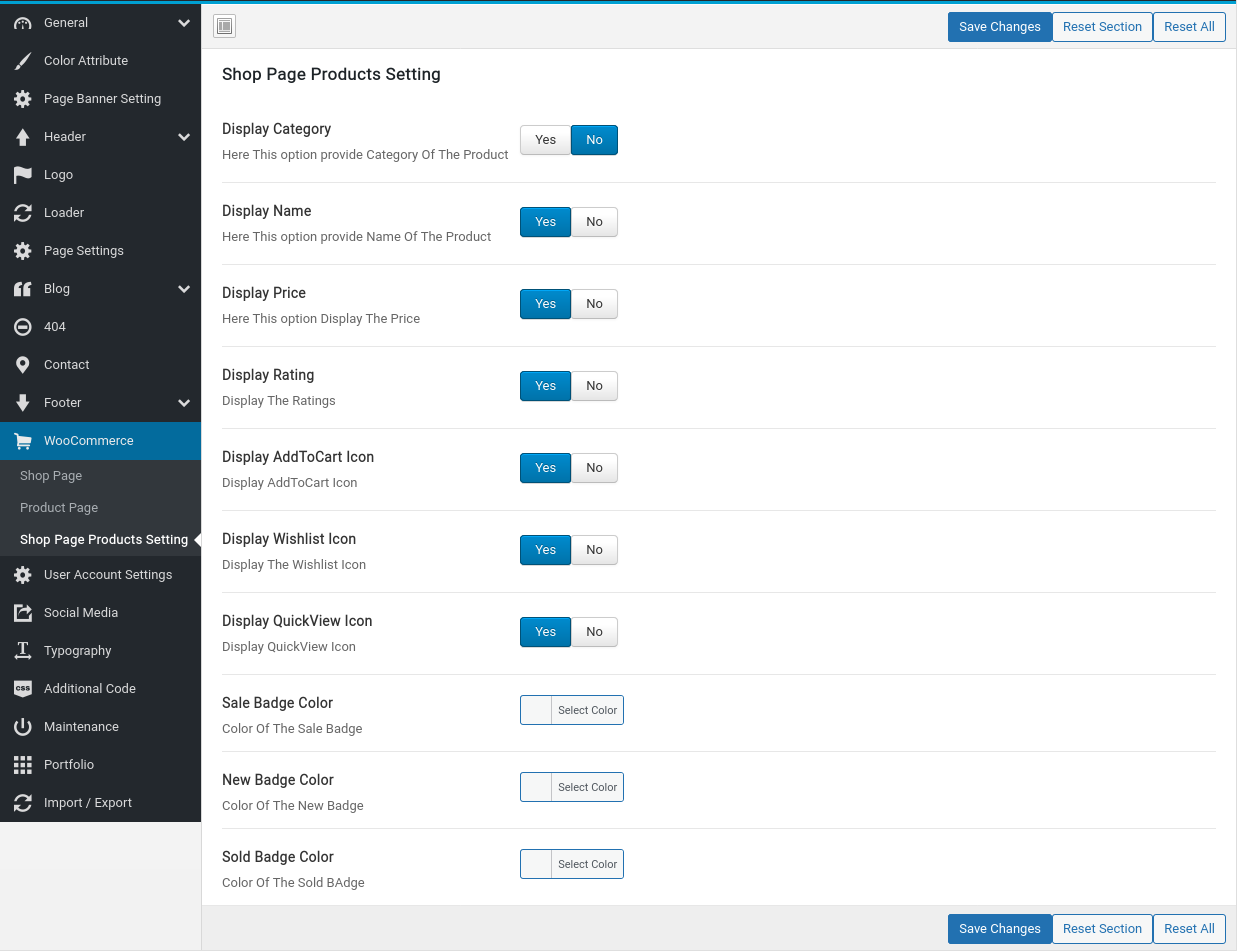Image resolution: width=1237 pixels, height=951 pixels.
Task: Select Yes for Display AddToCart Icon
Action: click(545, 468)
